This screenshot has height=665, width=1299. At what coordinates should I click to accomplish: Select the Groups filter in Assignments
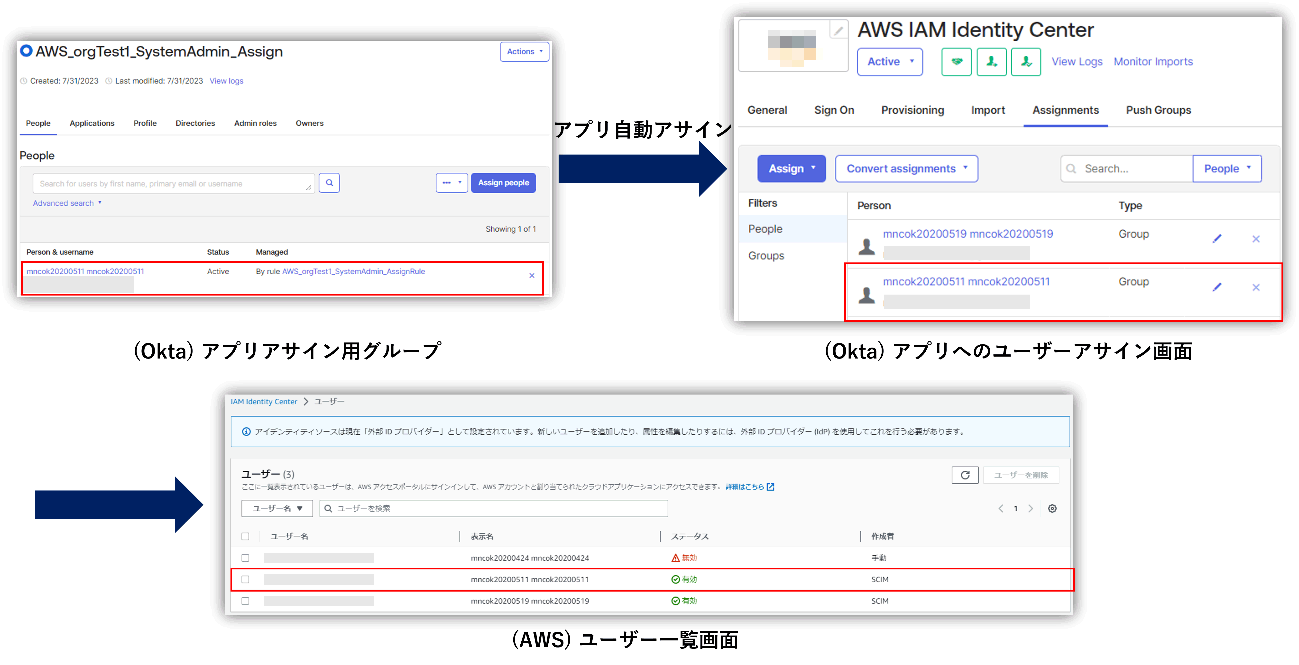point(766,256)
